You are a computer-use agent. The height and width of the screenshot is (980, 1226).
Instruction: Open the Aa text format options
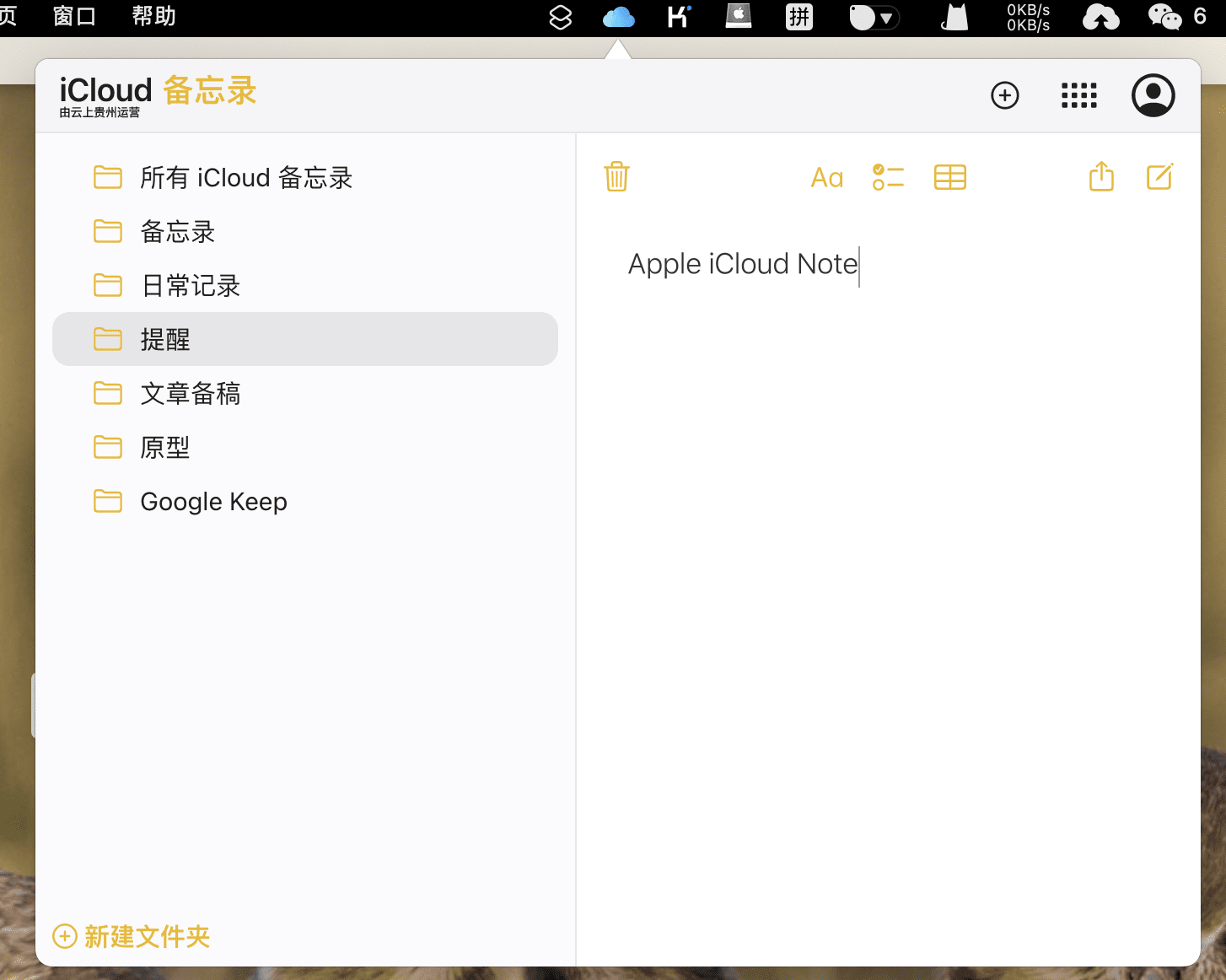point(826,178)
